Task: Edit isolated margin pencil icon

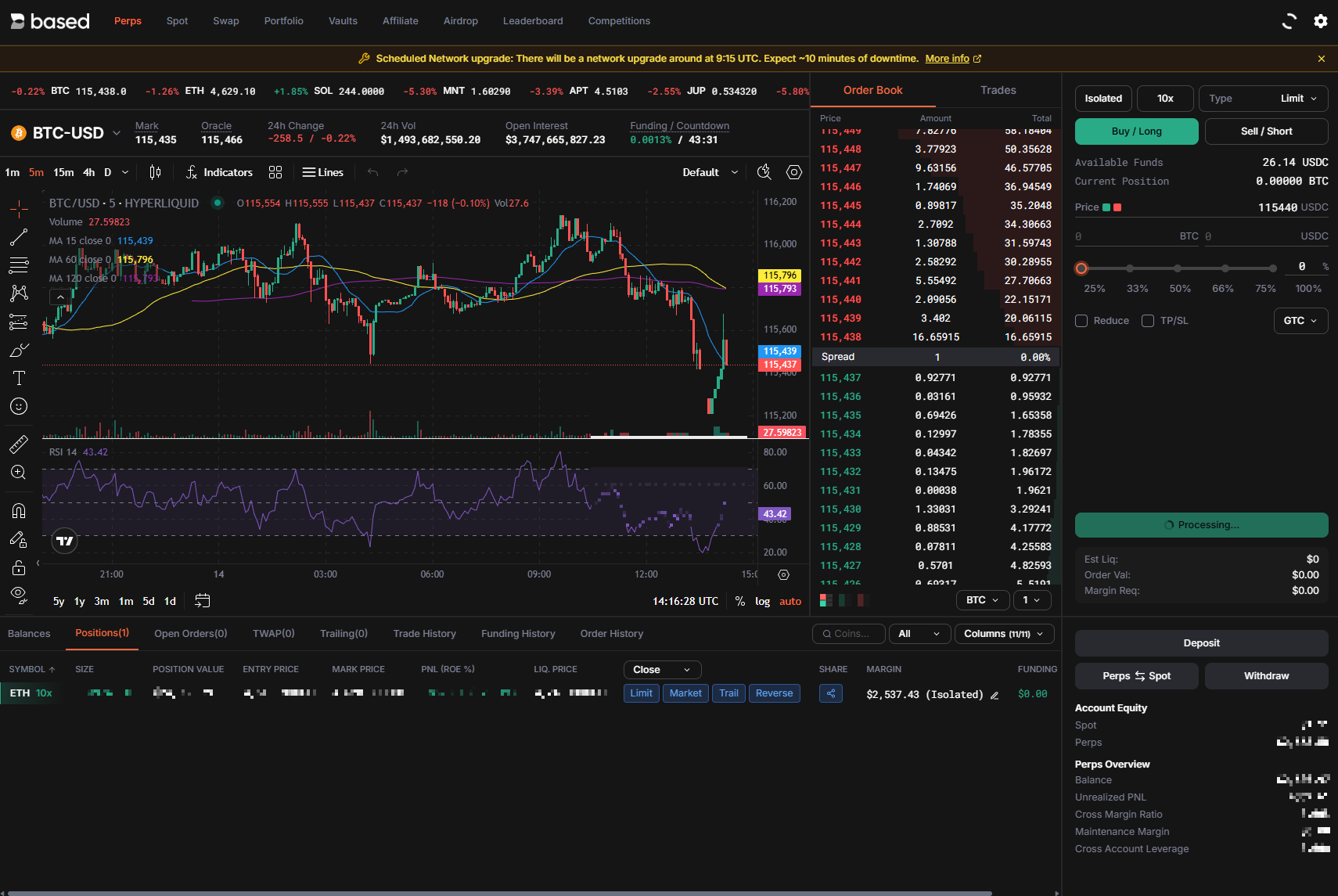Action: click(995, 695)
